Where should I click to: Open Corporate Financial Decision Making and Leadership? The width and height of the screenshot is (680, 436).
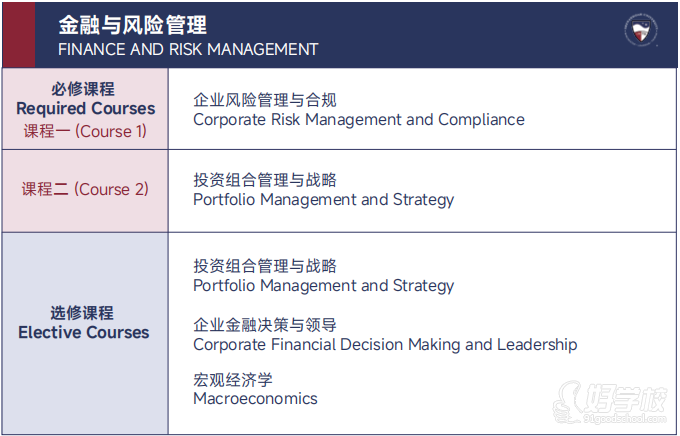(x=385, y=345)
